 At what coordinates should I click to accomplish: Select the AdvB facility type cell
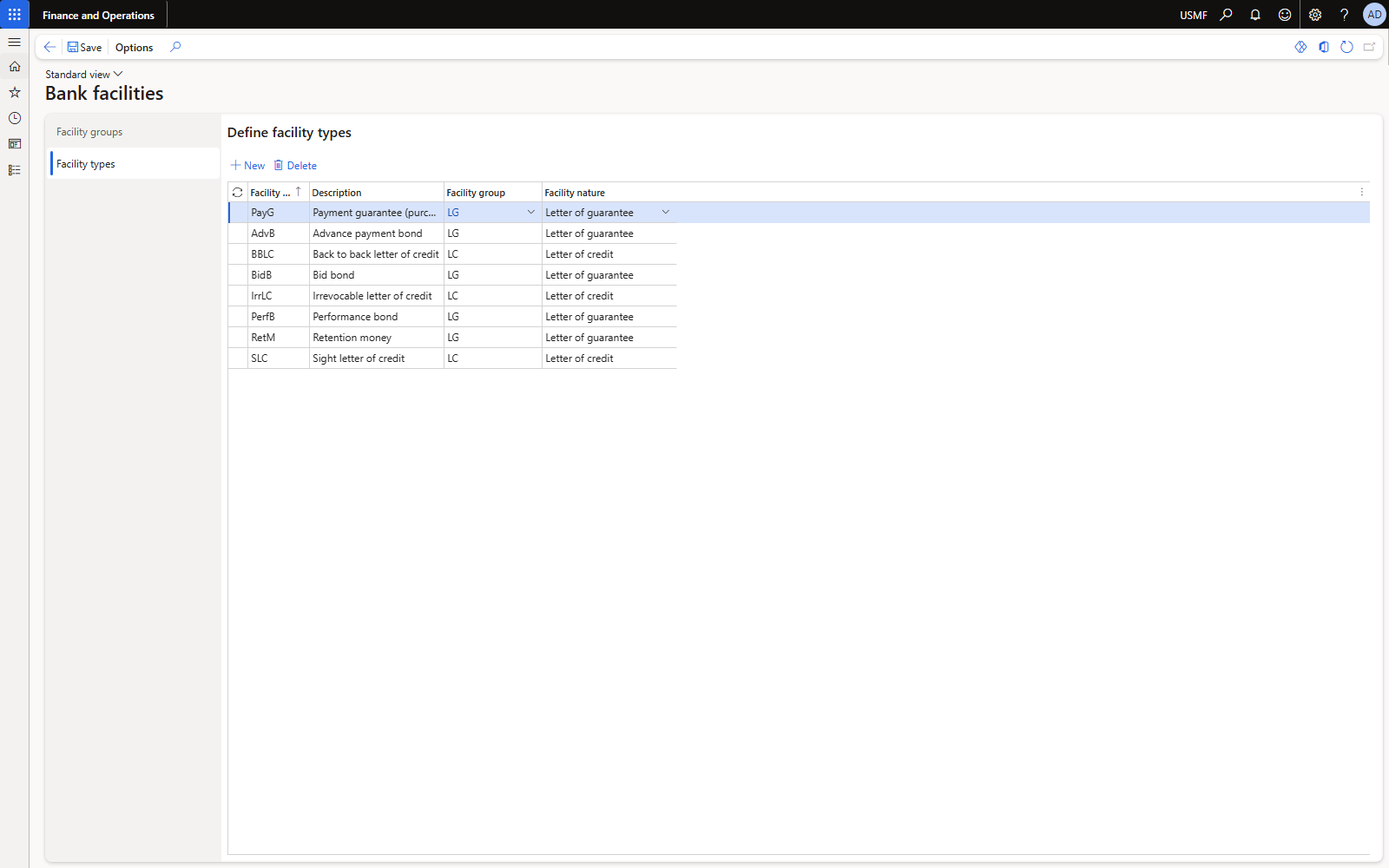click(x=278, y=233)
